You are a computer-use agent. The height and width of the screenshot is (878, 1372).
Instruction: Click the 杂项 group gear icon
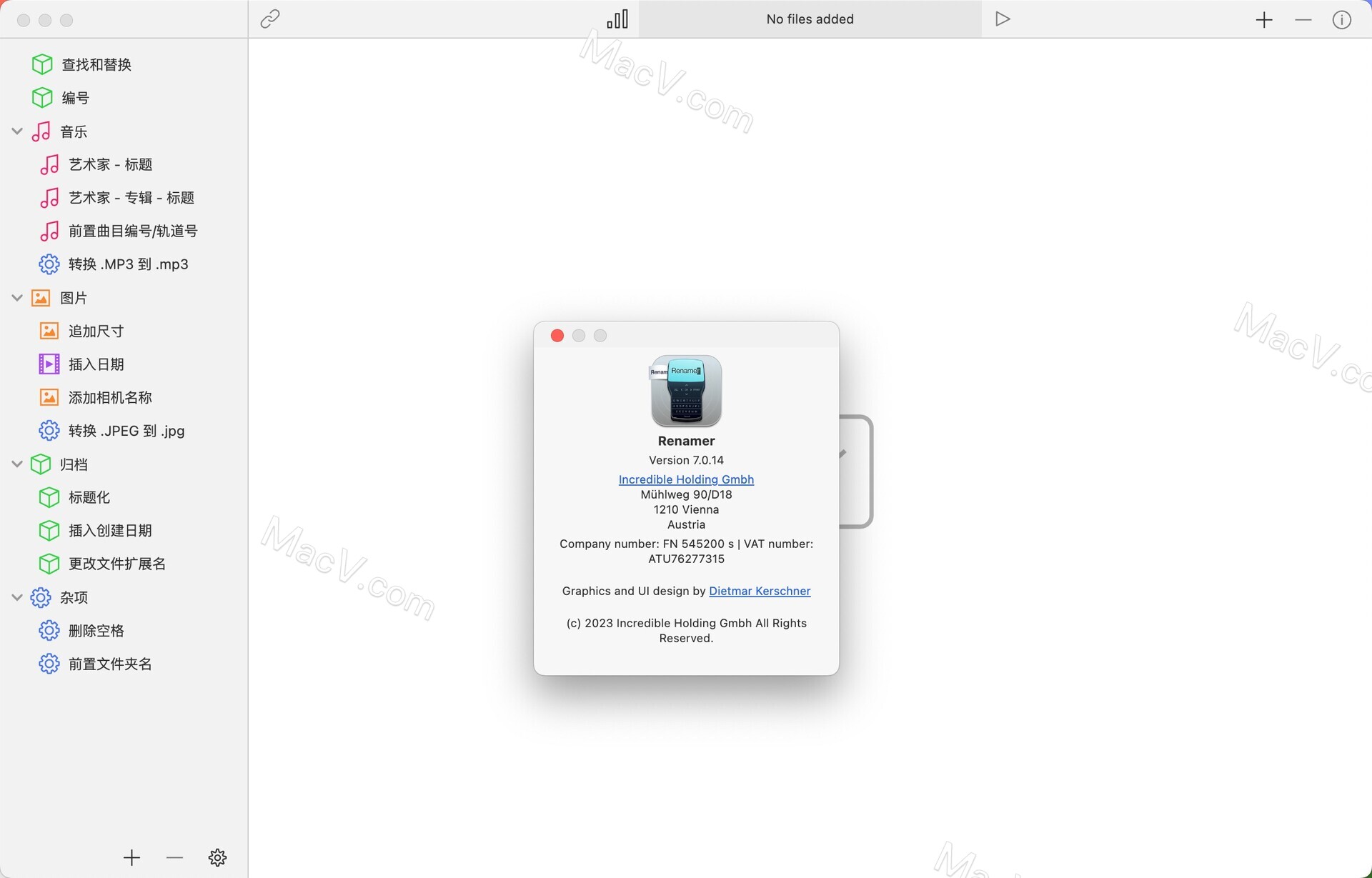[41, 597]
